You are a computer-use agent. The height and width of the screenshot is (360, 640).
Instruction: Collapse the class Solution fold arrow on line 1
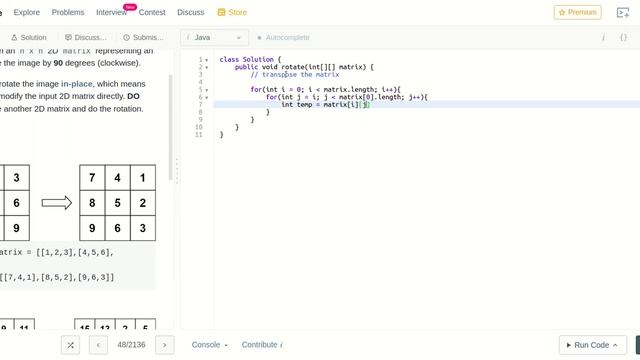click(207, 60)
